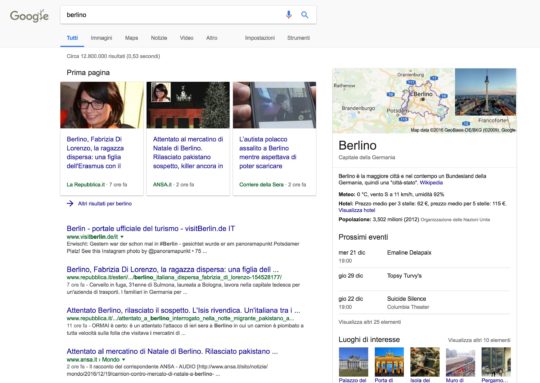Click Columbia Theater venue text

click(408, 307)
